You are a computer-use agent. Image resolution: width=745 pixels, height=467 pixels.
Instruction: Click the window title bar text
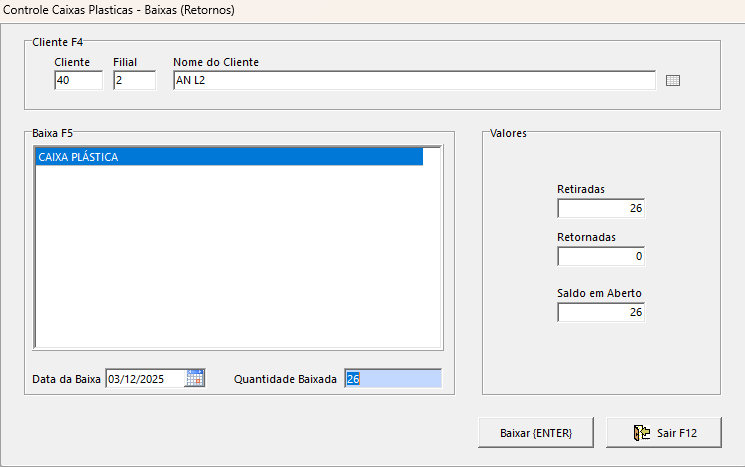pyautogui.click(x=122, y=9)
